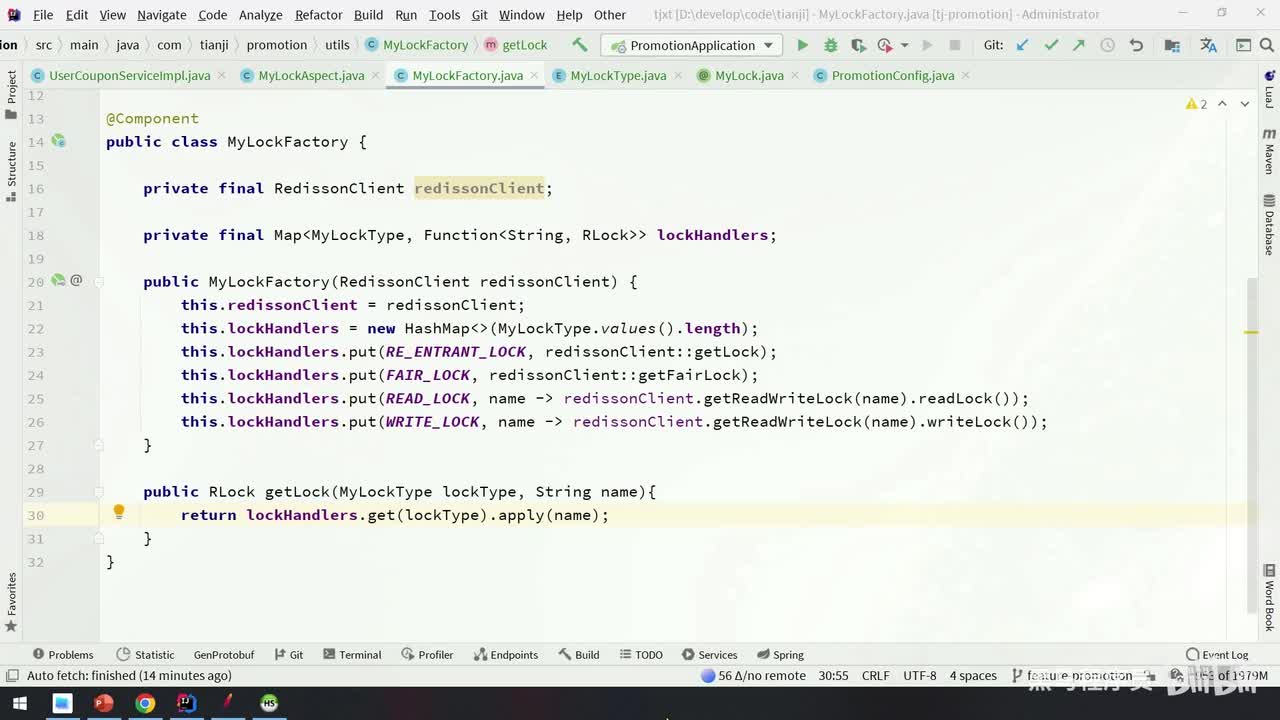
Task: Click the cursor position 30:55 in status bar
Action: (x=833, y=676)
